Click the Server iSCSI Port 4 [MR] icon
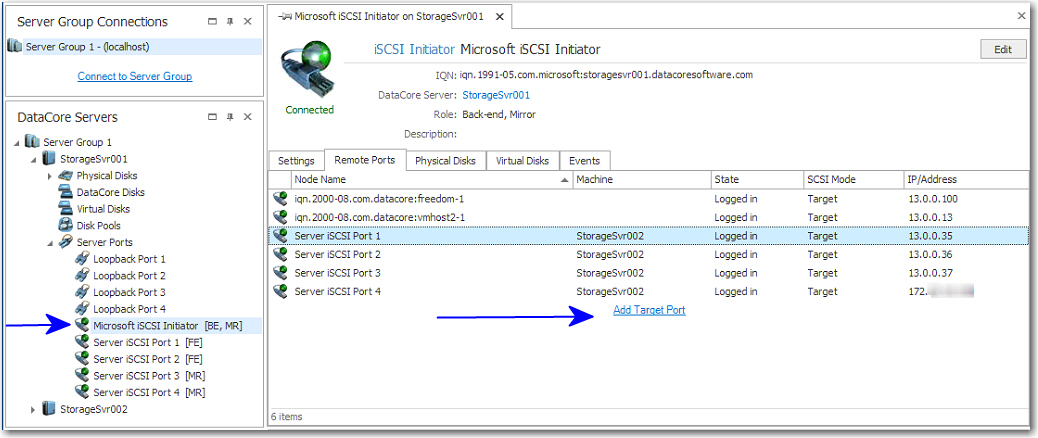This screenshot has width=1038, height=438. [82, 392]
